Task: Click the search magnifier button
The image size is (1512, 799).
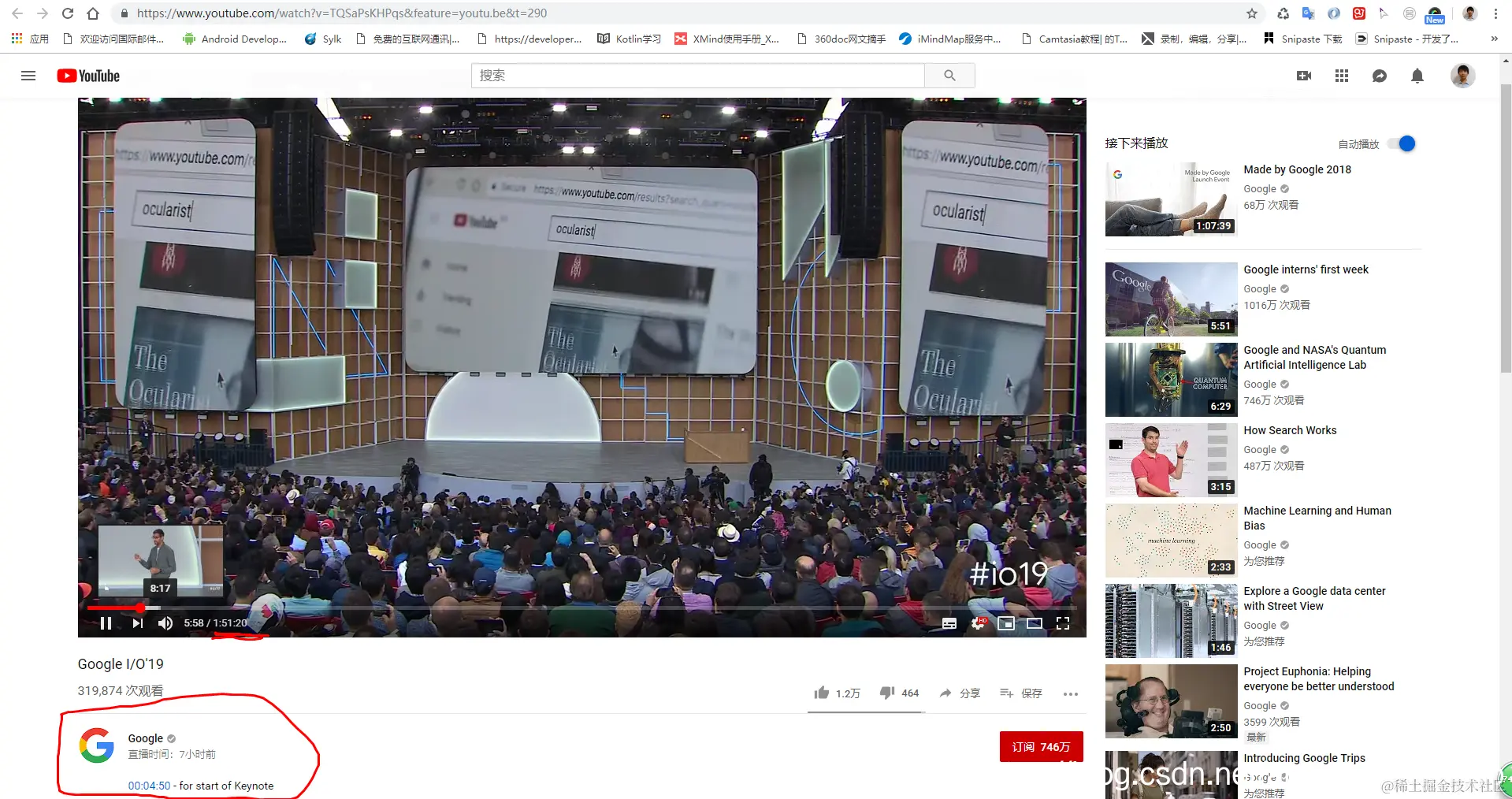Action: [x=949, y=76]
